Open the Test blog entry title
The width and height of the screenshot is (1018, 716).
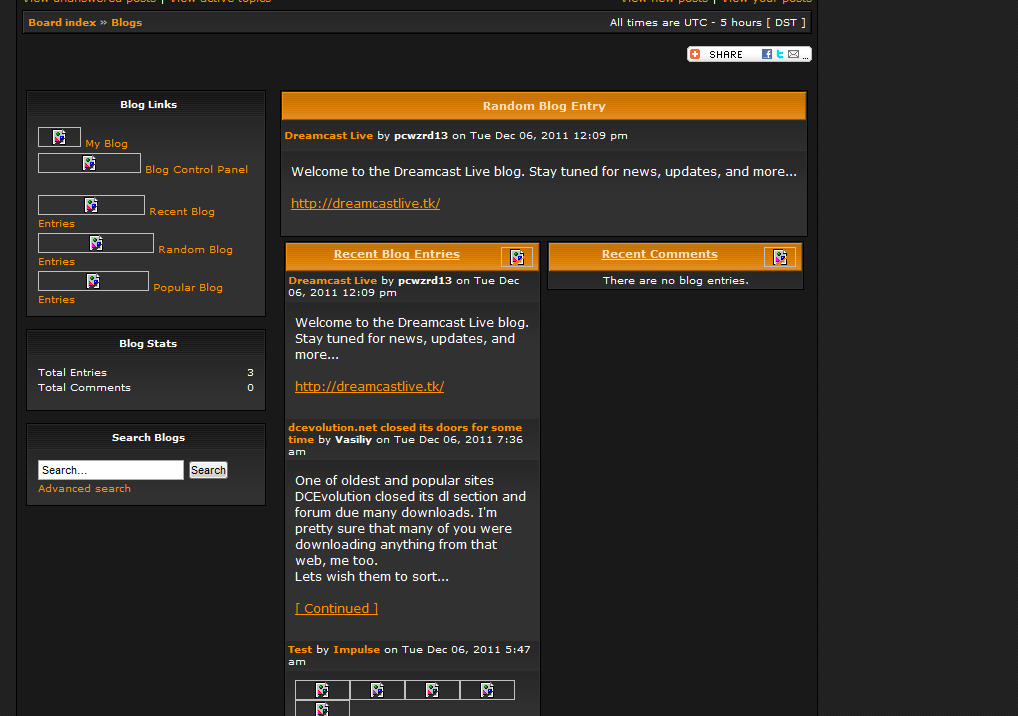pyautogui.click(x=300, y=650)
